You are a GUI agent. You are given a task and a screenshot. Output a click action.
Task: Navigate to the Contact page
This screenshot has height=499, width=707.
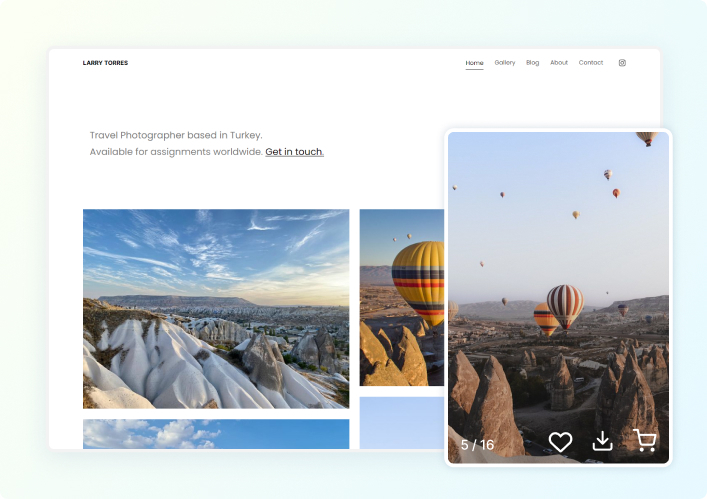591,63
